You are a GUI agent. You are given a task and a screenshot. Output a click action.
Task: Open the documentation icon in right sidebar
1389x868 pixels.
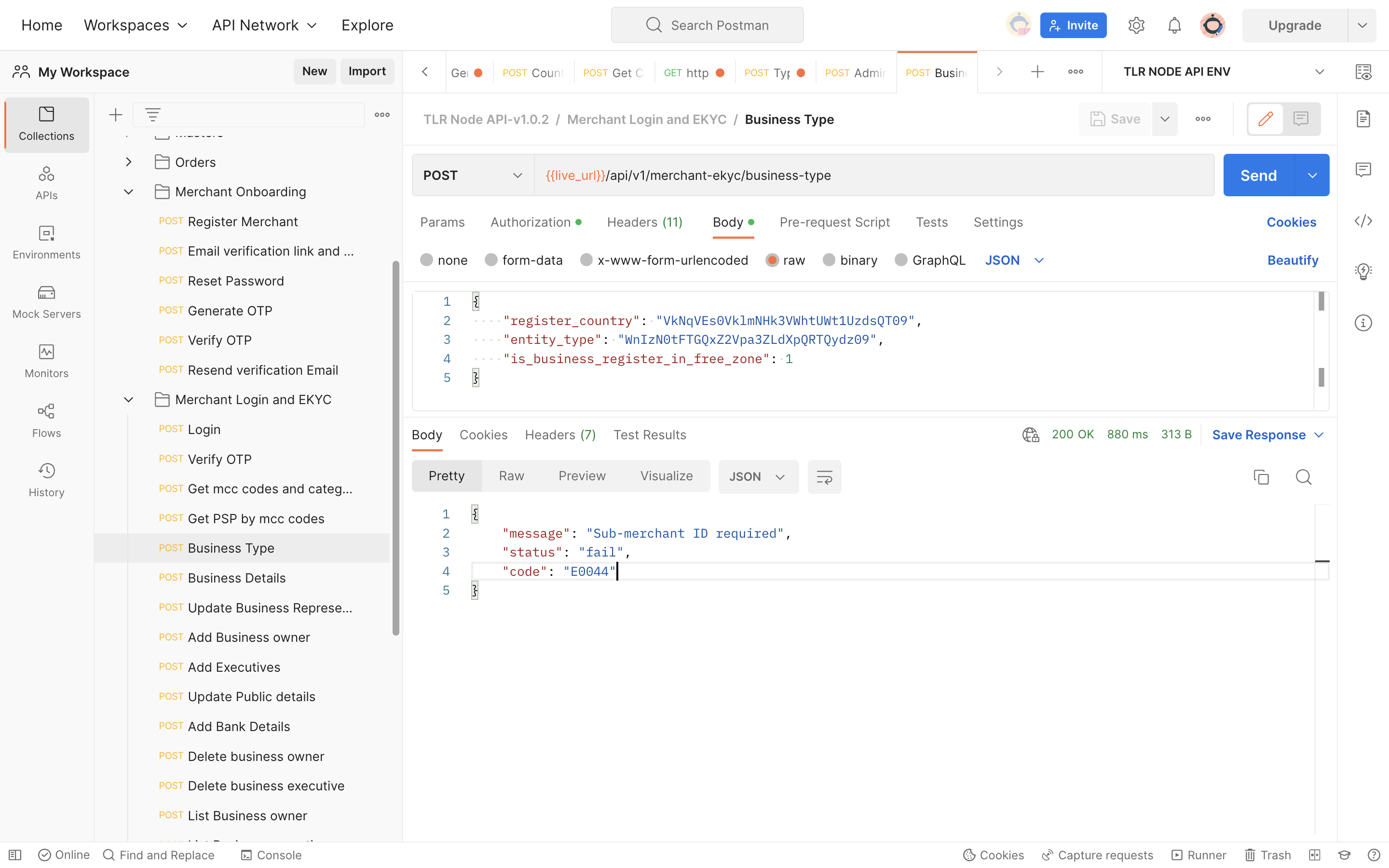coord(1363,119)
